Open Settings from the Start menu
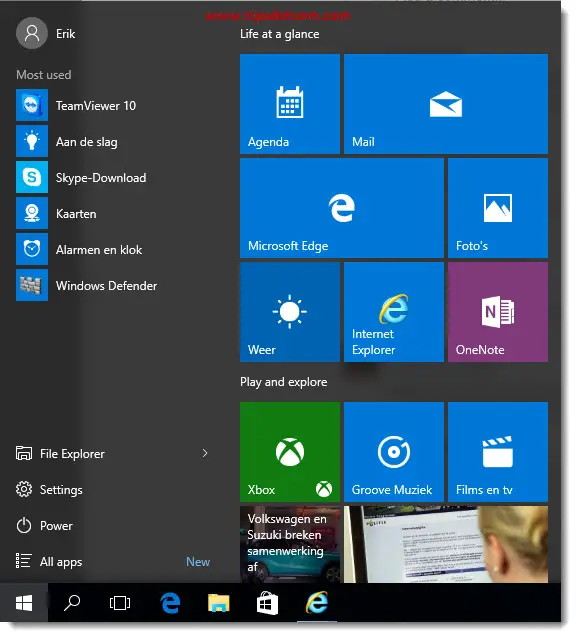The width and height of the screenshot is (576, 637). [x=49, y=490]
